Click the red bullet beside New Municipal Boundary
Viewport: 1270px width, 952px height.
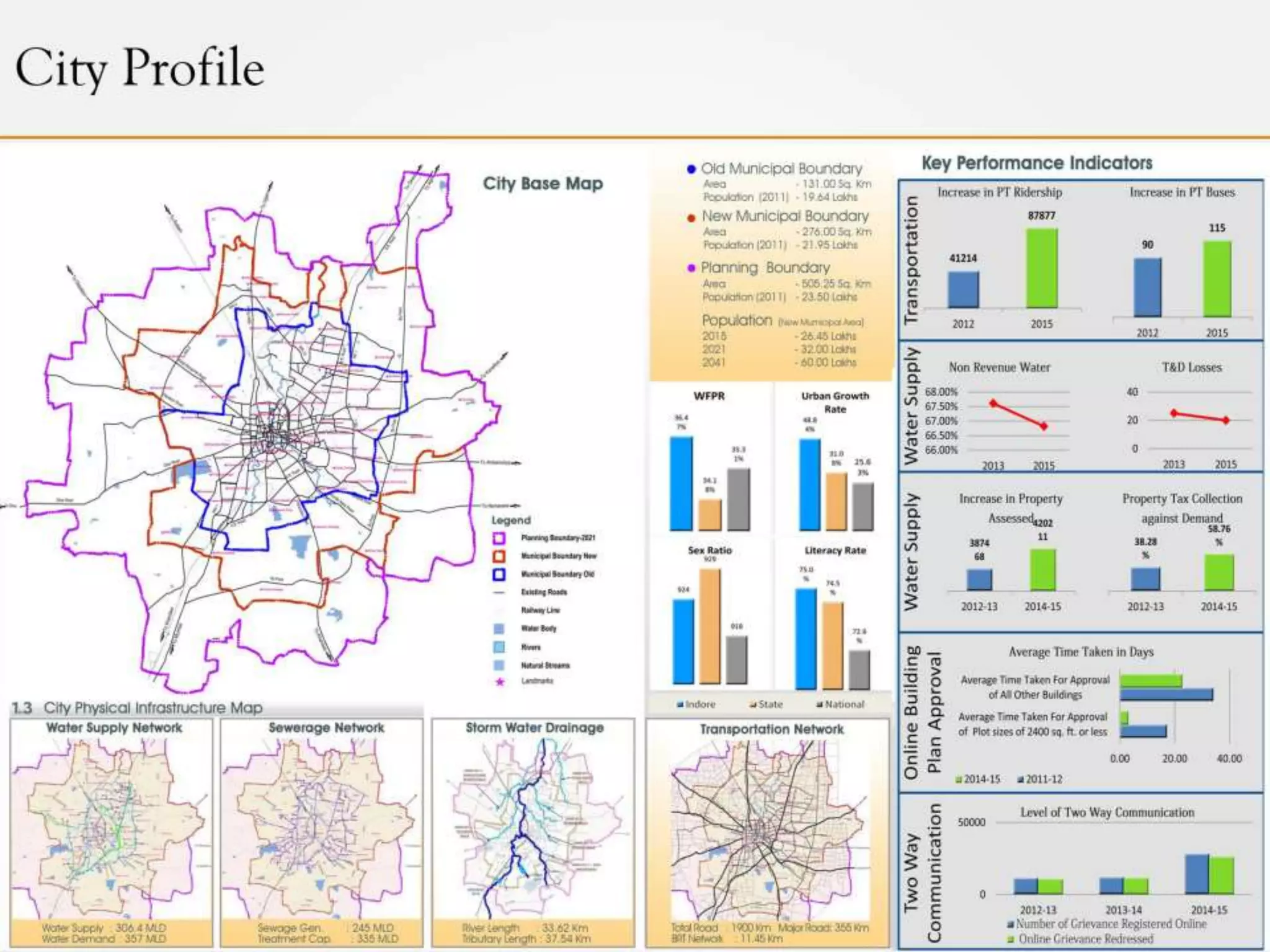click(691, 218)
